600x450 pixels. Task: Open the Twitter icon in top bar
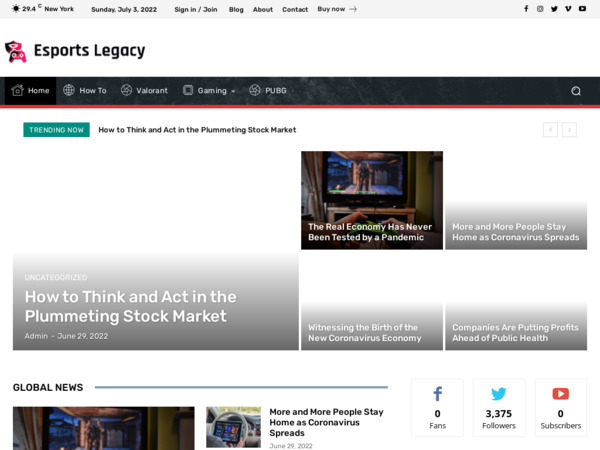pos(554,9)
